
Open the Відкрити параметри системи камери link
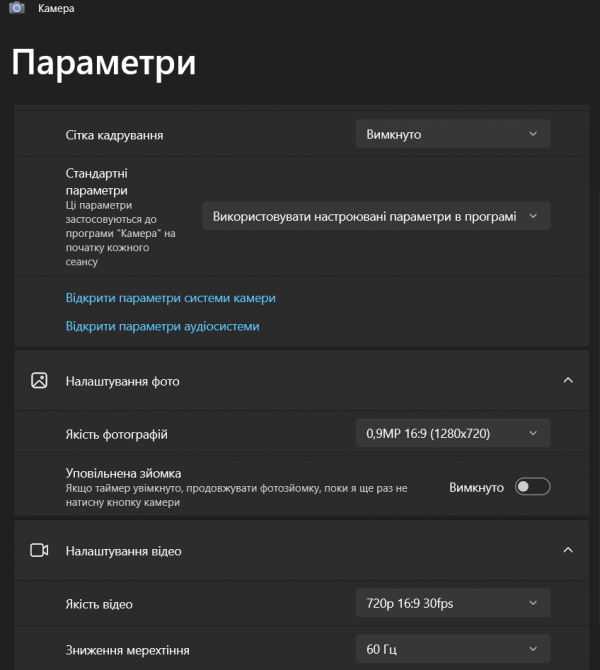pos(170,298)
